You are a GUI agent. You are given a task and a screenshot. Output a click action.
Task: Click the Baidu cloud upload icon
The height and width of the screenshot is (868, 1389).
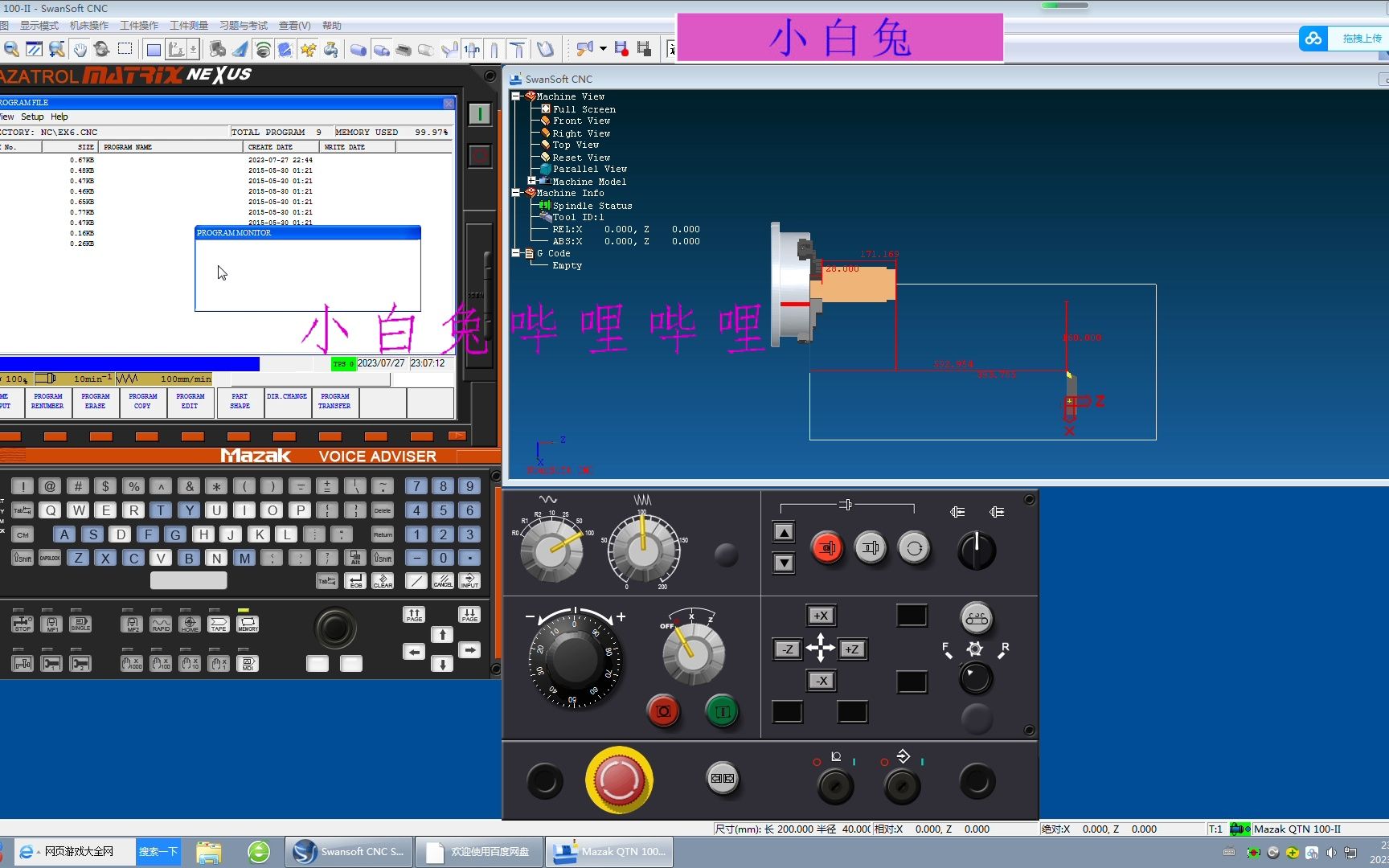(x=1313, y=38)
